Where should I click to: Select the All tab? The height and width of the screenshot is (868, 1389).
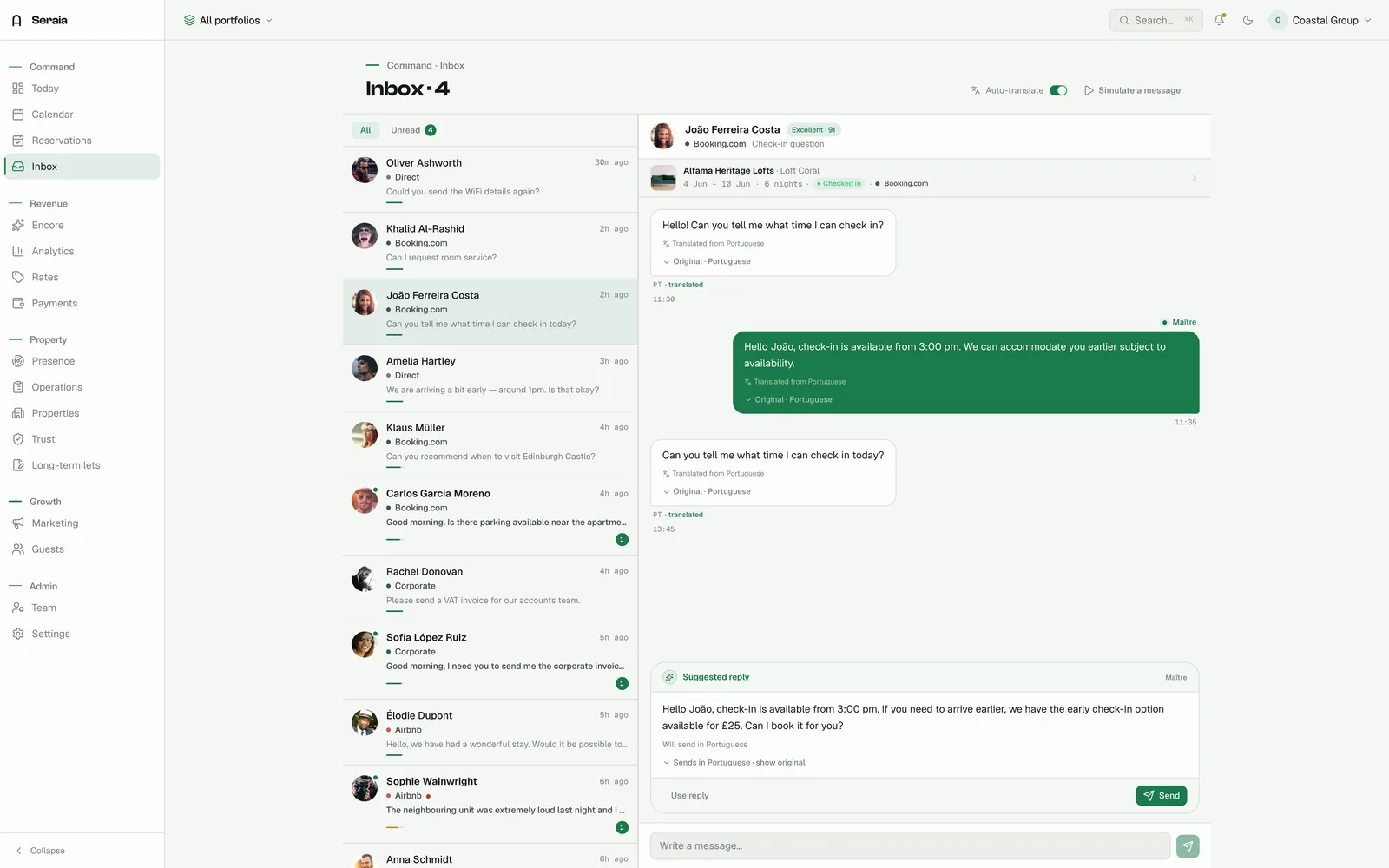coord(365,130)
